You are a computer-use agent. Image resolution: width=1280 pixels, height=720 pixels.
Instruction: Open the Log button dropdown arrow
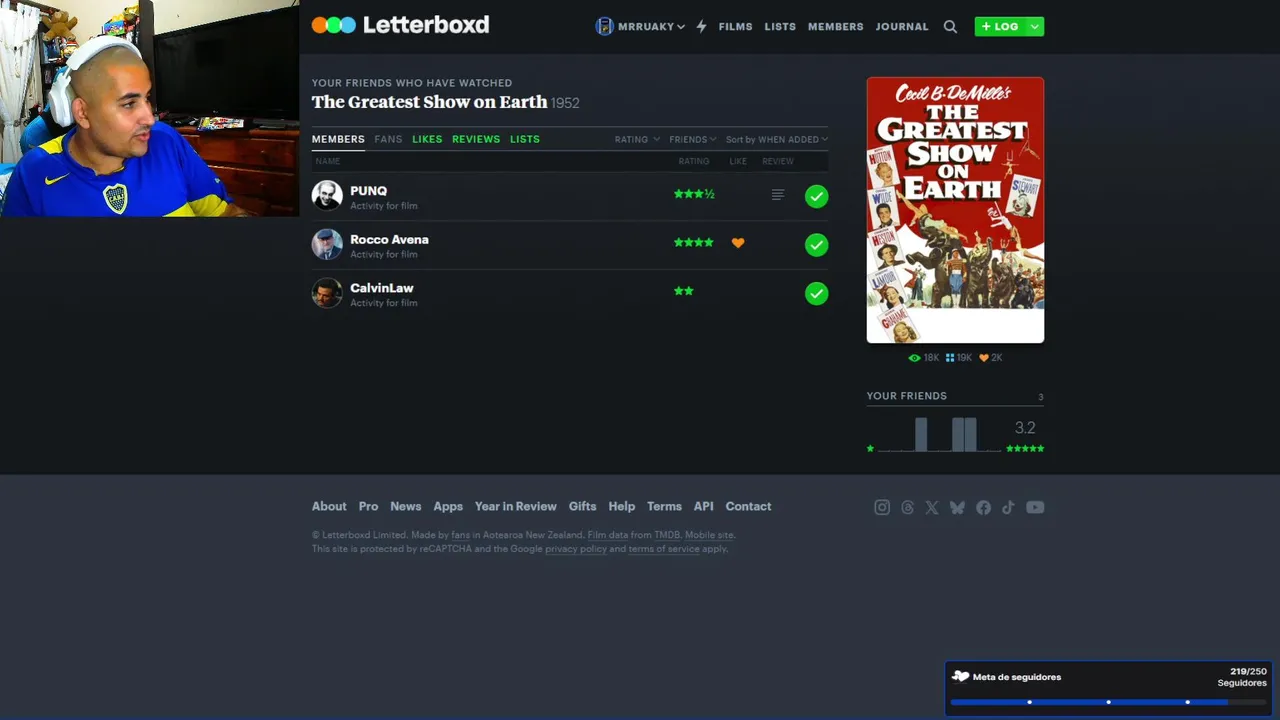point(1034,27)
